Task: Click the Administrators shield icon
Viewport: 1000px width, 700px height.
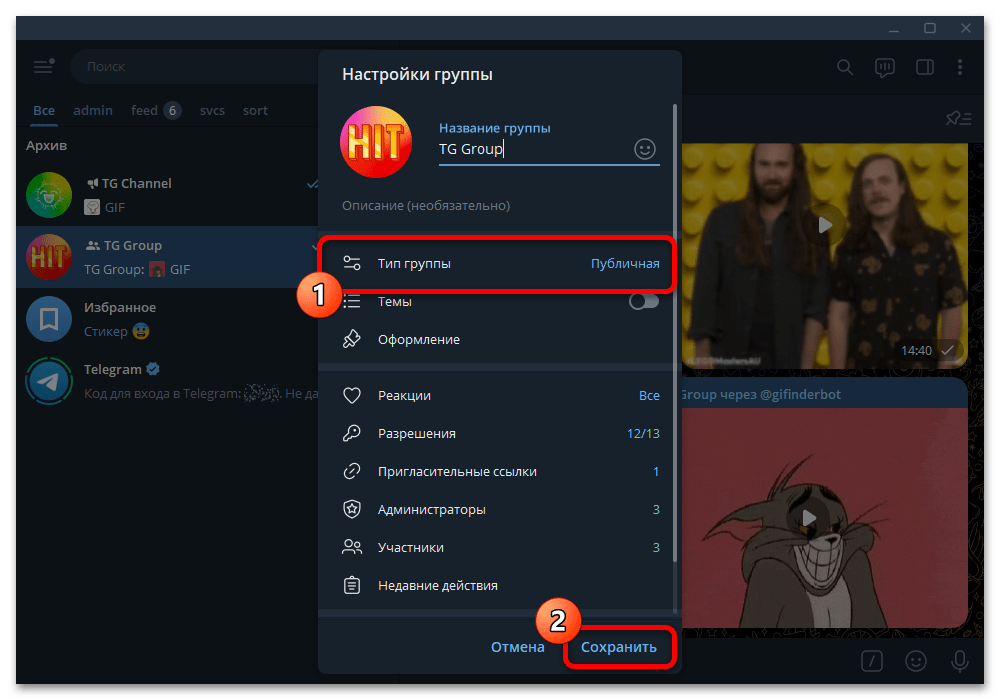Action: [x=351, y=509]
